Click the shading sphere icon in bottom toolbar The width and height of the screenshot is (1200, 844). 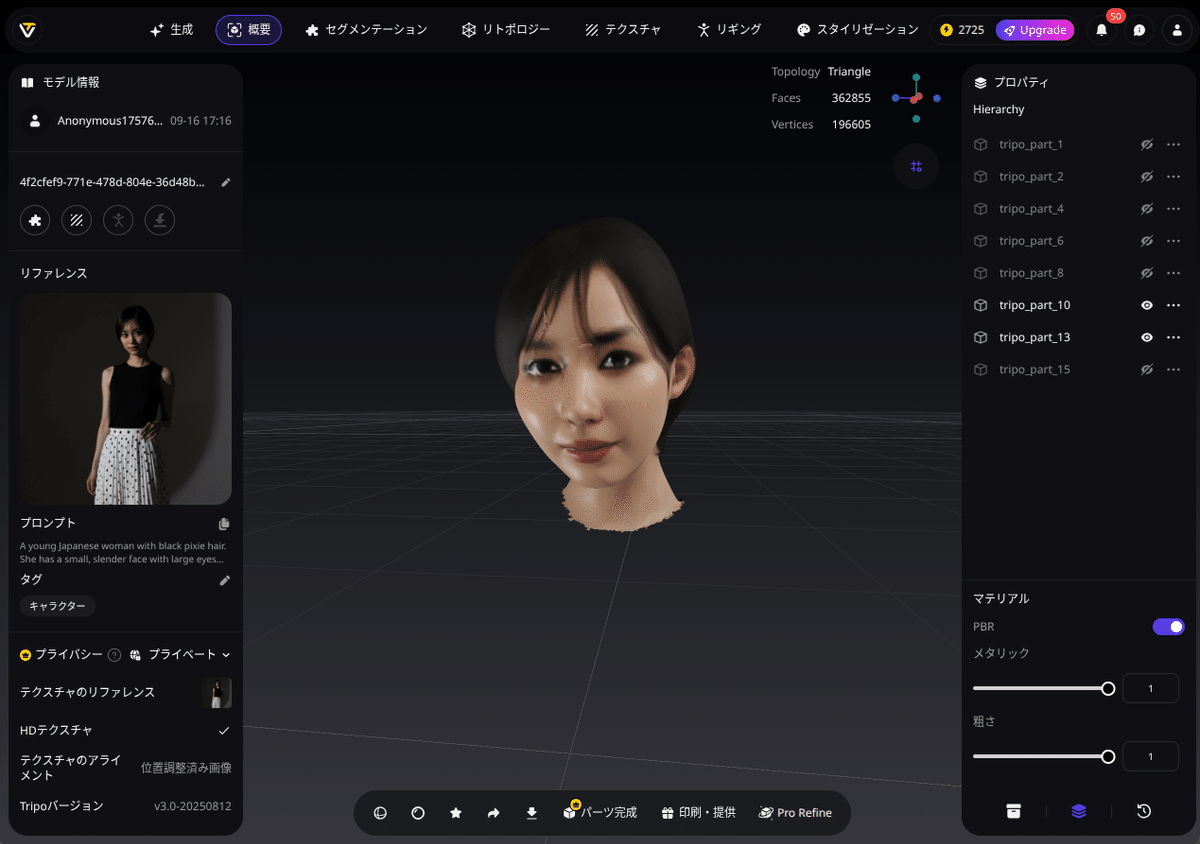pyautogui.click(x=418, y=813)
